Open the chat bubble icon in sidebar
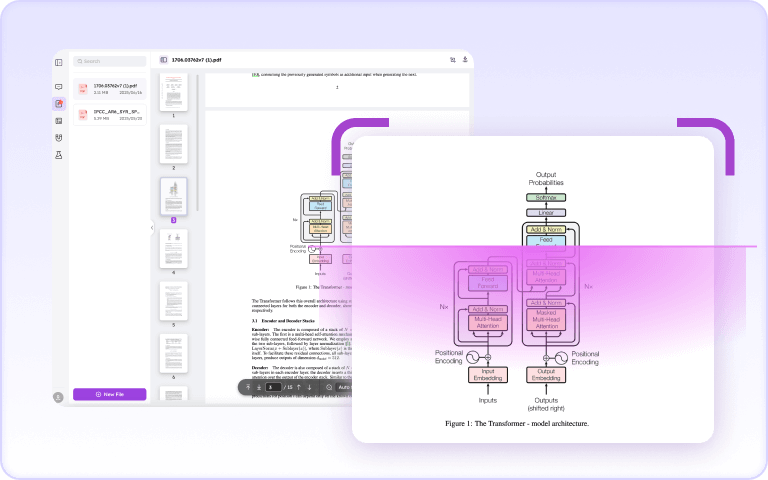Viewport: 768px width, 480px height. (x=59, y=87)
